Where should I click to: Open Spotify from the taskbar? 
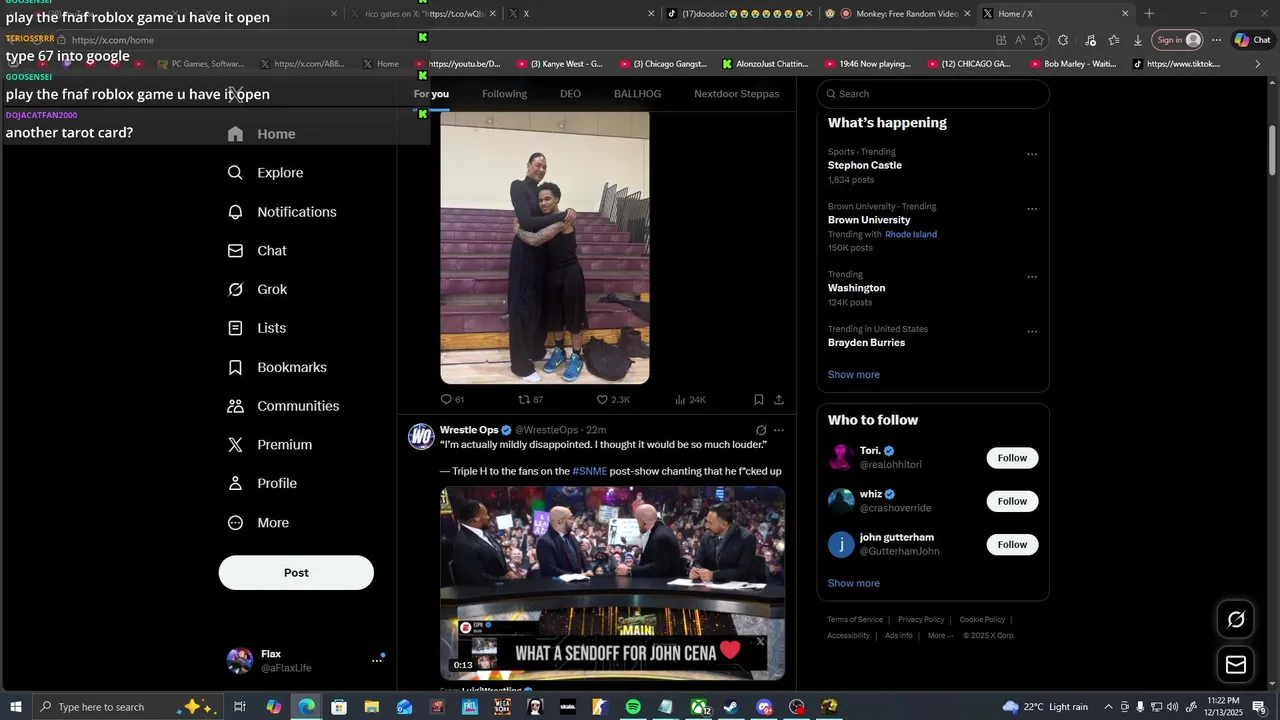[633, 707]
